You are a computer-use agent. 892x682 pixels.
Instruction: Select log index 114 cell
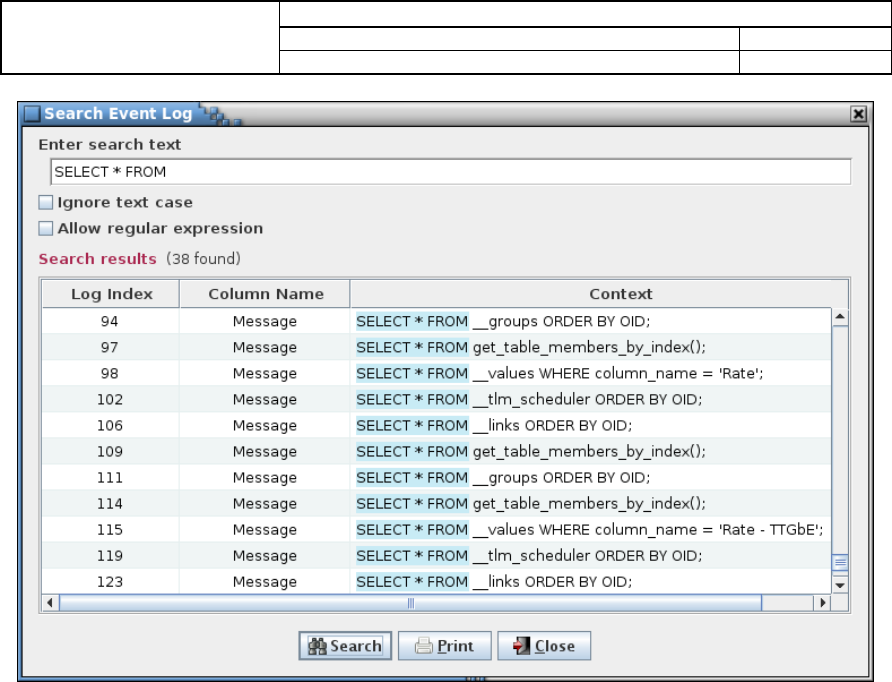tap(110, 505)
